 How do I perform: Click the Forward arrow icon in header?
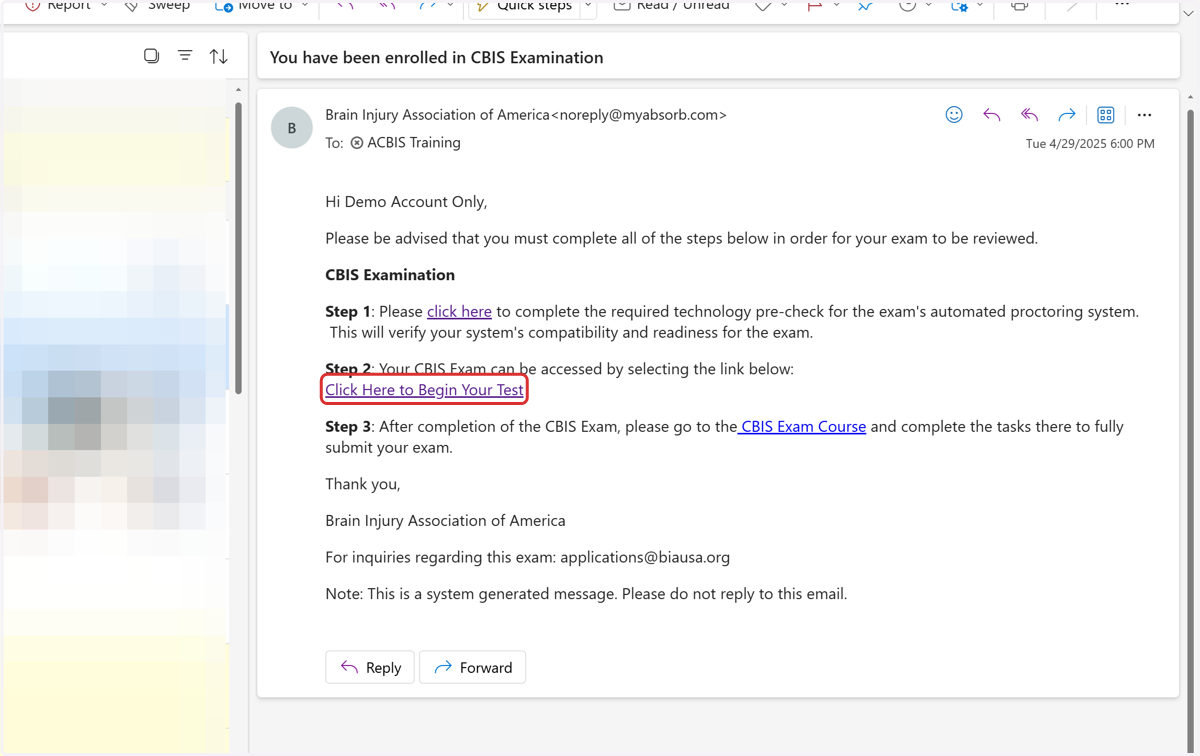pos(1067,115)
